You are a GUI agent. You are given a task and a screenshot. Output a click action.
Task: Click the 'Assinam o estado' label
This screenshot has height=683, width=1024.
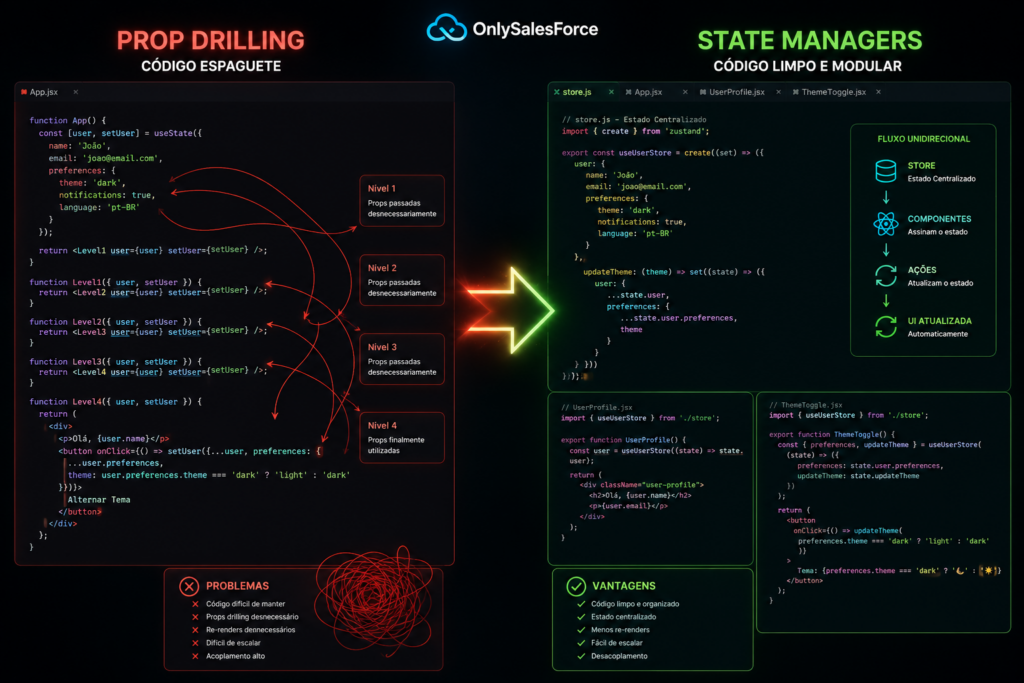tap(937, 232)
